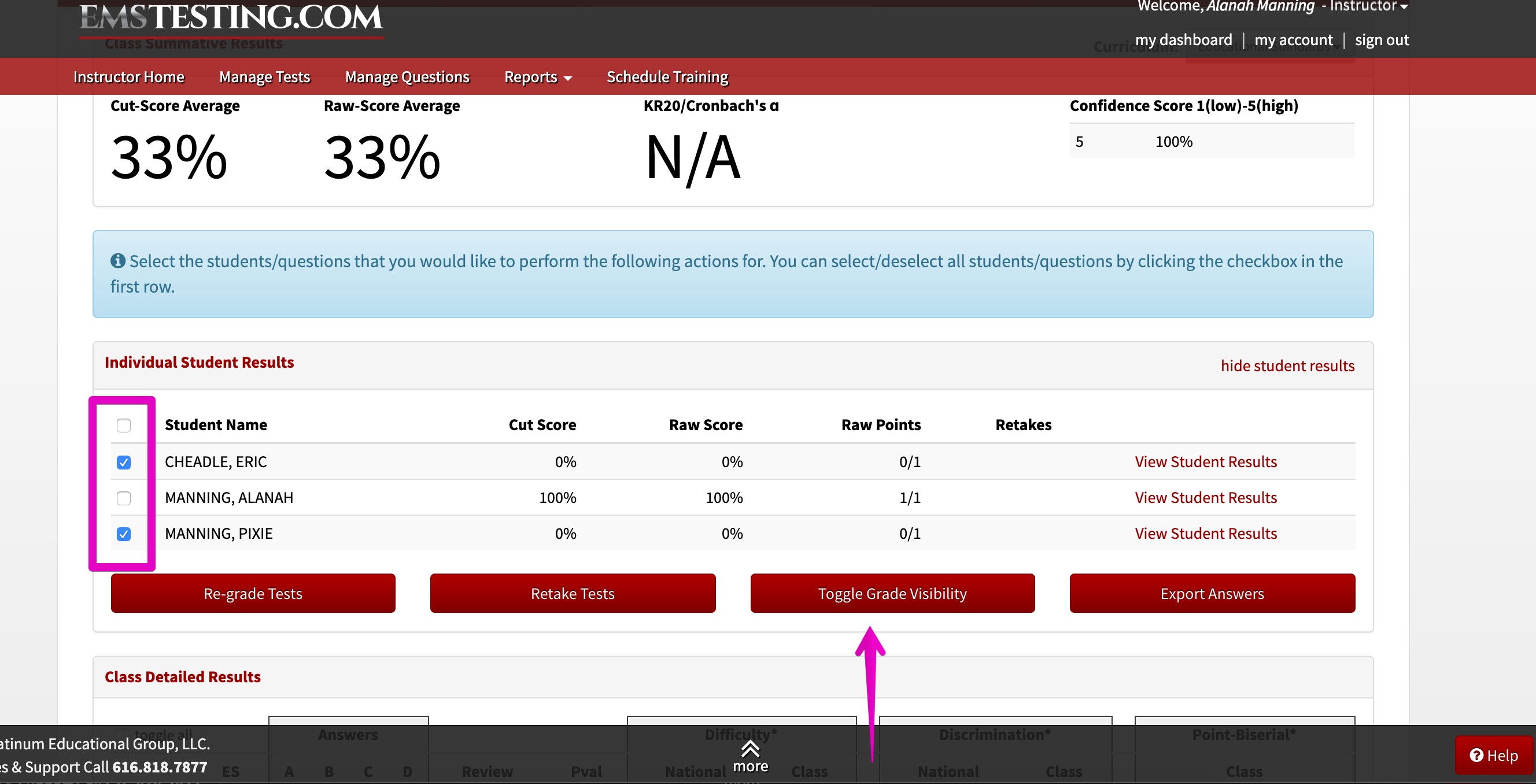Click the double-chevron more icon in footer
Image resolution: width=1536 pixels, height=784 pixels.
[x=750, y=749]
